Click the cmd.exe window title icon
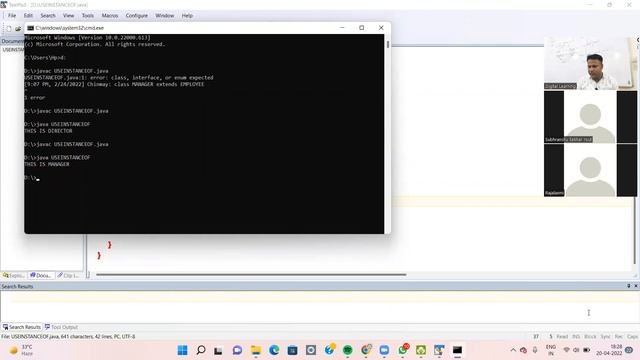640x360 pixels. pyautogui.click(x=31, y=28)
